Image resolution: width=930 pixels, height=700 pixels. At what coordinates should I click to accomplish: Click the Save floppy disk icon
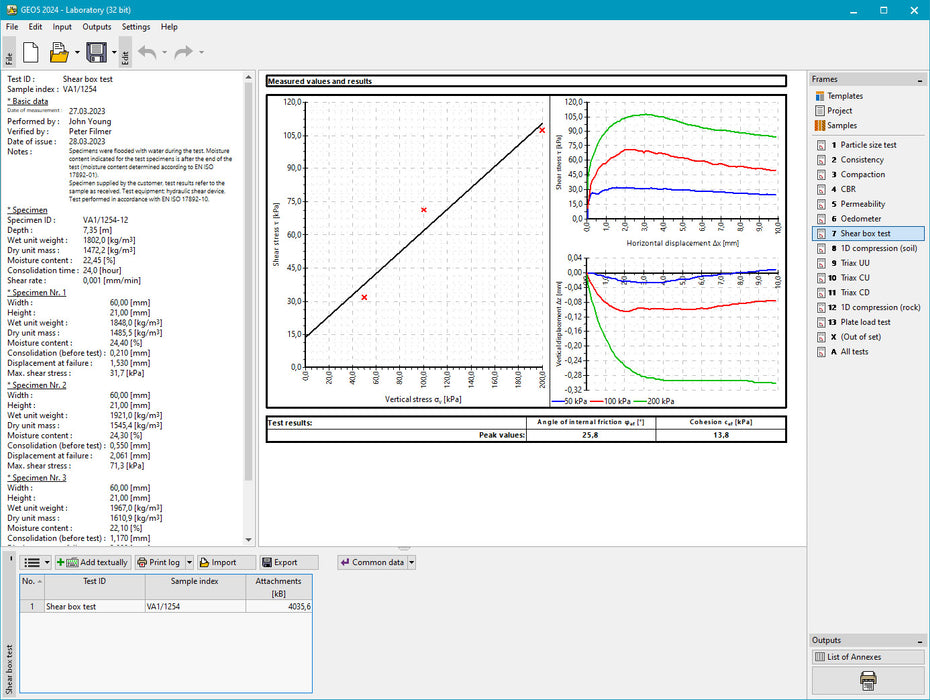click(x=96, y=52)
